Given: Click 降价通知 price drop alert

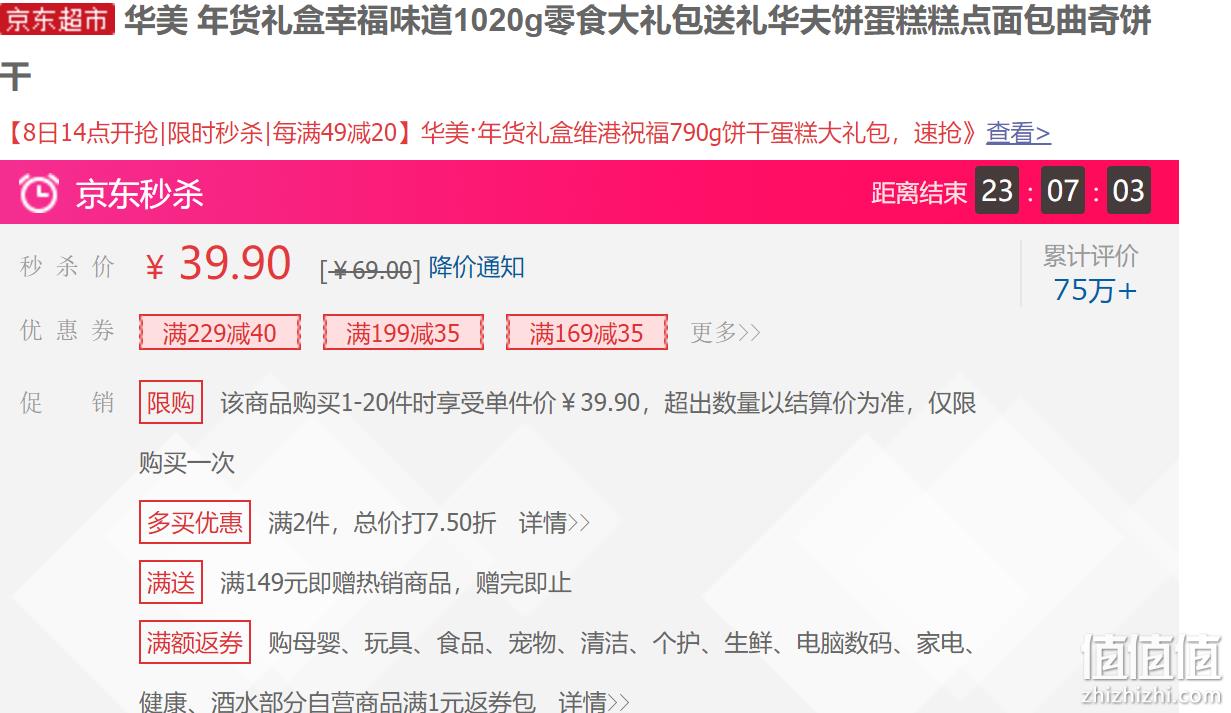Looking at the screenshot, I should pos(476,268).
